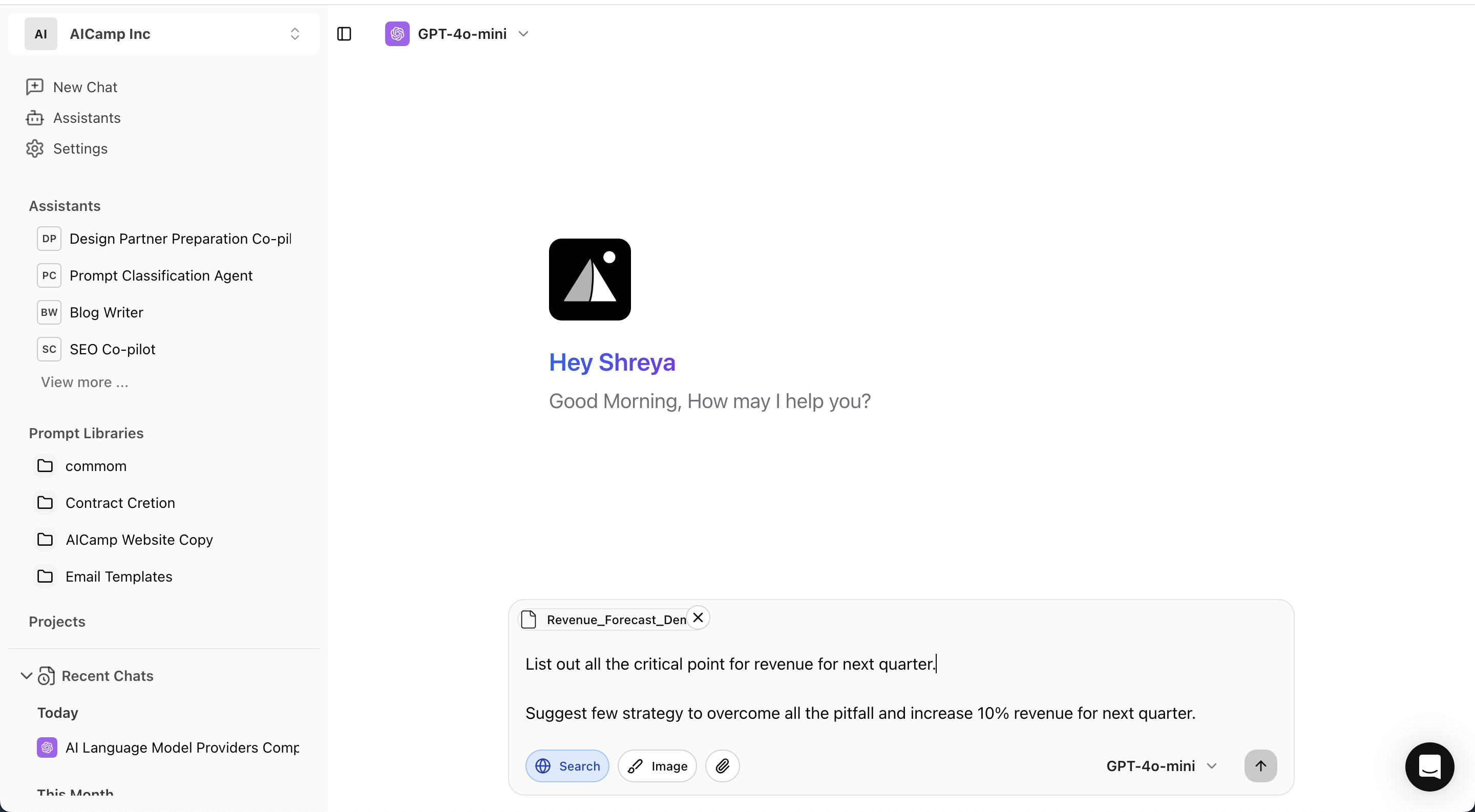The image size is (1475, 812).
Task: Click the sidebar collapse panel icon
Action: click(x=344, y=34)
